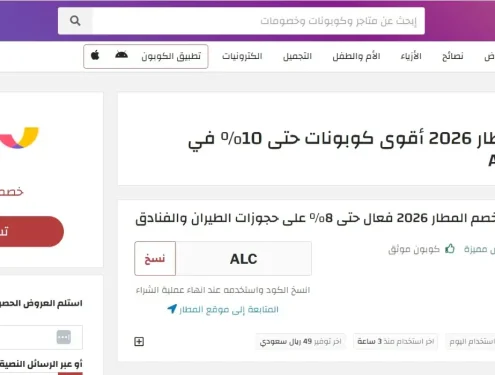Image resolution: width=495 pixels, height=375 pixels.
Task: Focus the stores and coupons search field
Action: pyautogui.click(x=258, y=21)
